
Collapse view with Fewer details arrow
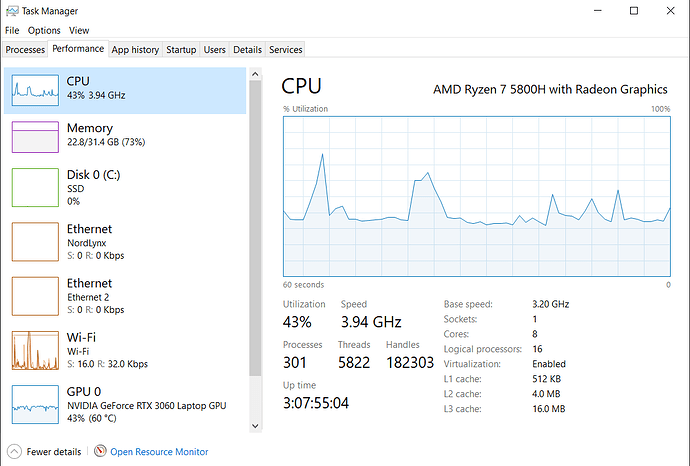coord(14,451)
